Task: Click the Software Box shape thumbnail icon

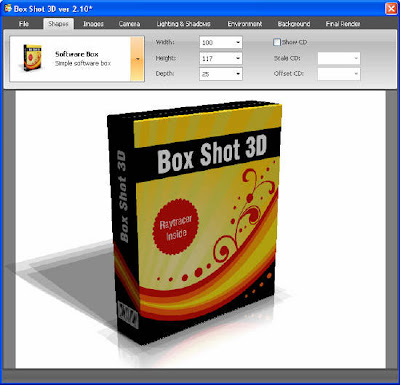Action: pyautogui.click(x=32, y=58)
